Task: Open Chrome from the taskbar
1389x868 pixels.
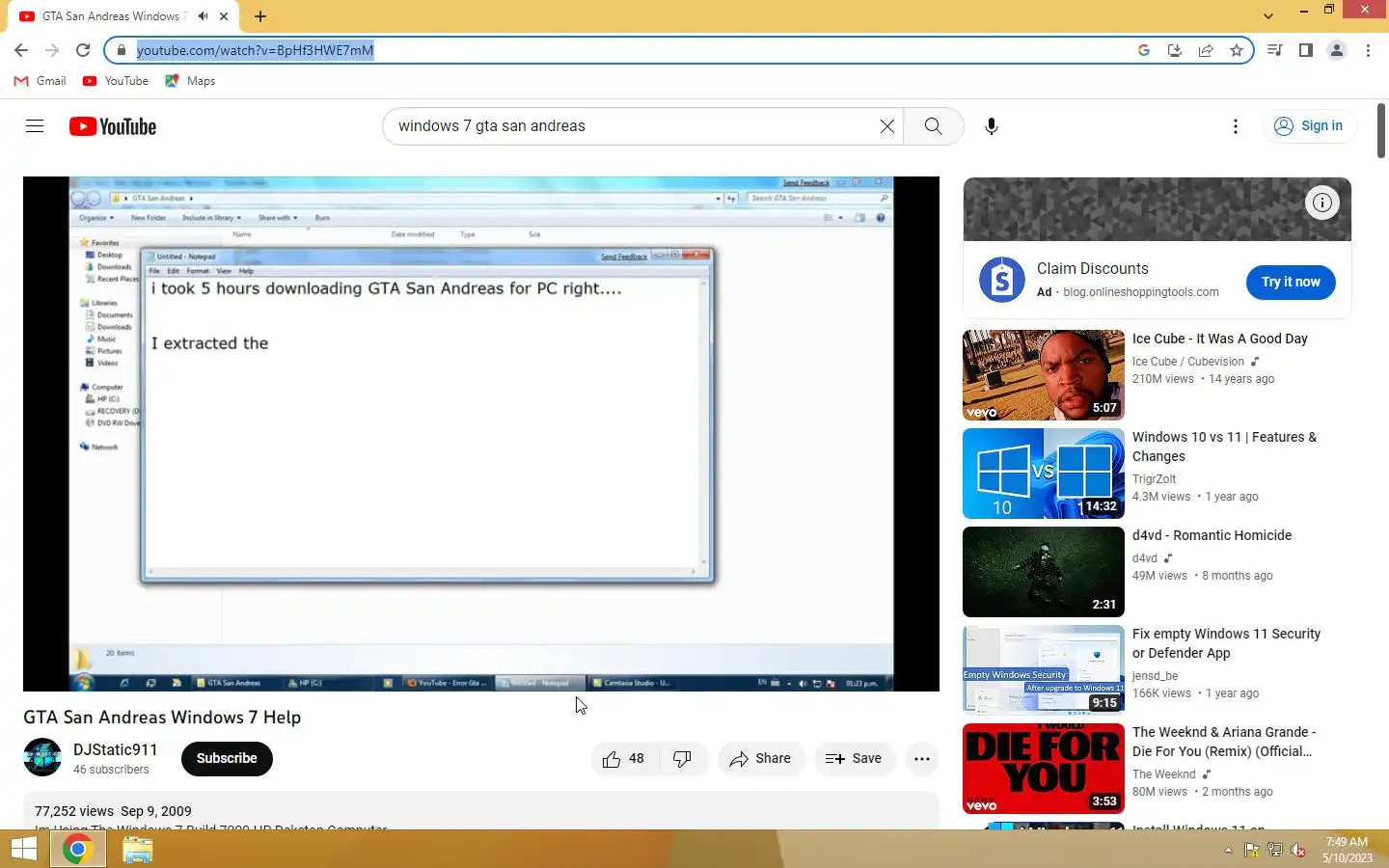Action: 77,850
